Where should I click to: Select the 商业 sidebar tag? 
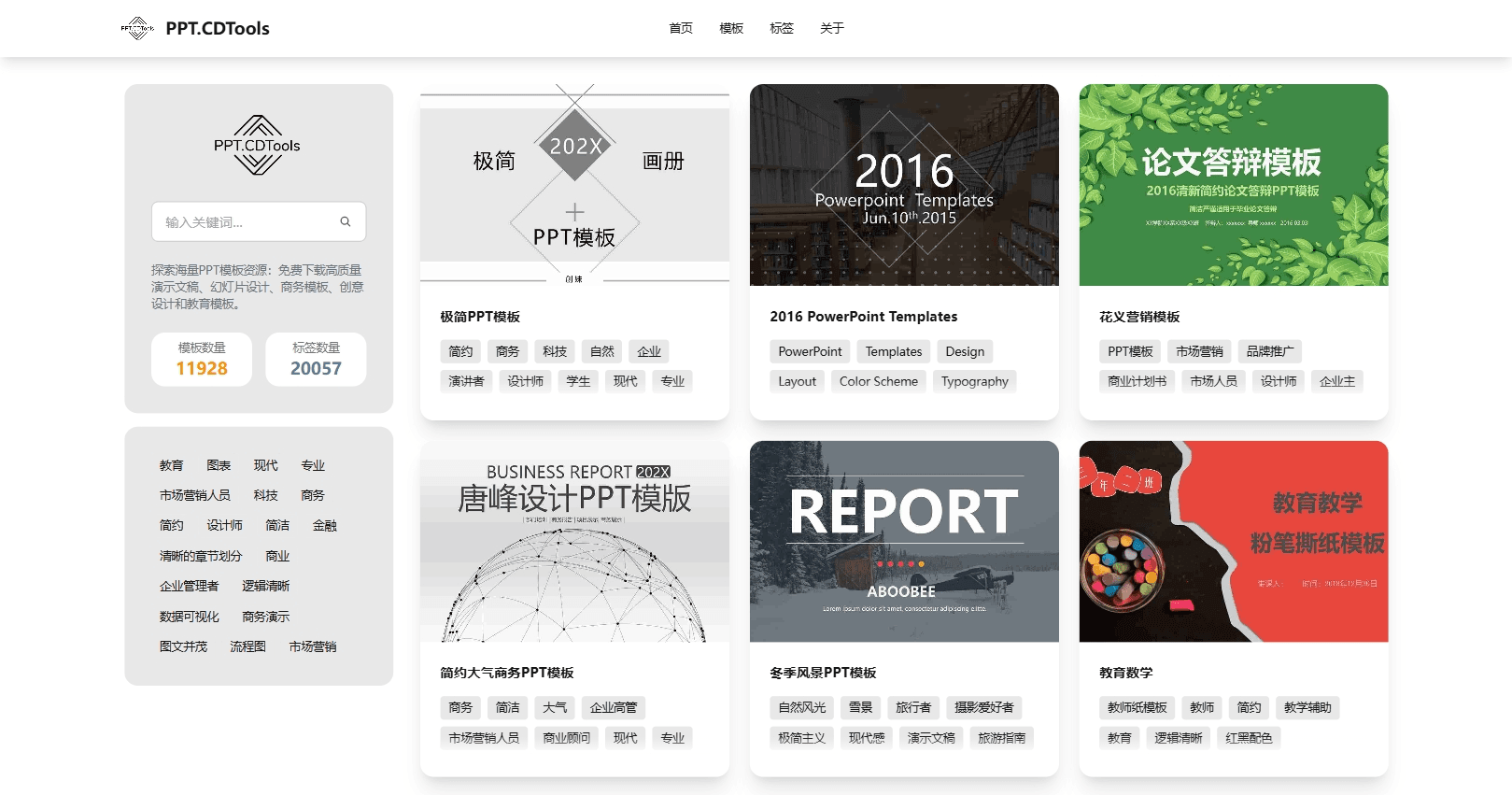[277, 556]
